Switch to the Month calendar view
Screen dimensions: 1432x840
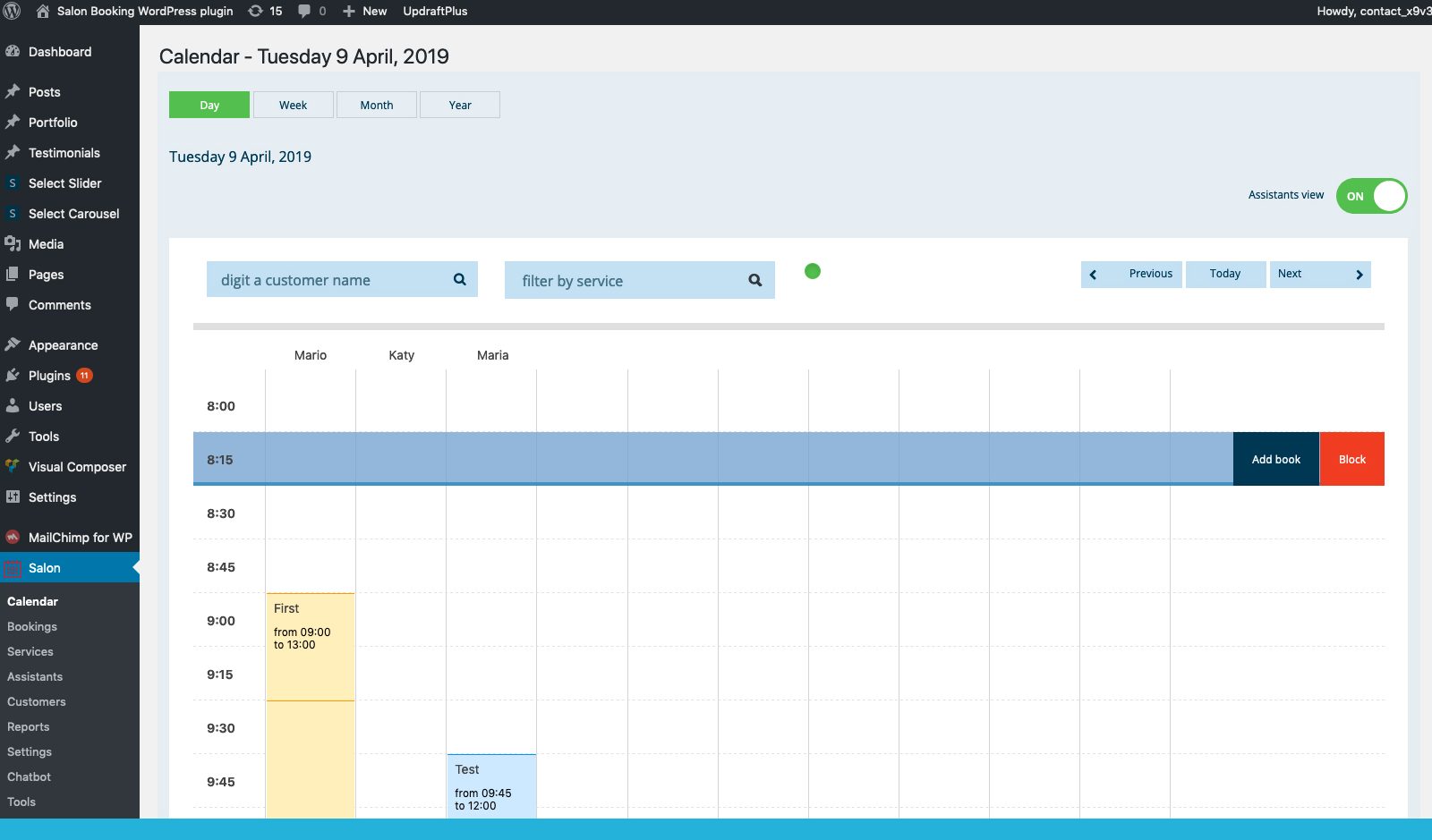(376, 106)
